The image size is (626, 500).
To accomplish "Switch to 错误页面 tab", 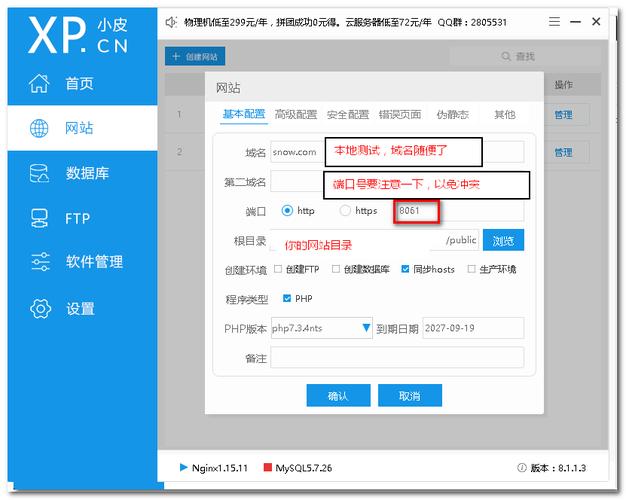I will (400, 115).
